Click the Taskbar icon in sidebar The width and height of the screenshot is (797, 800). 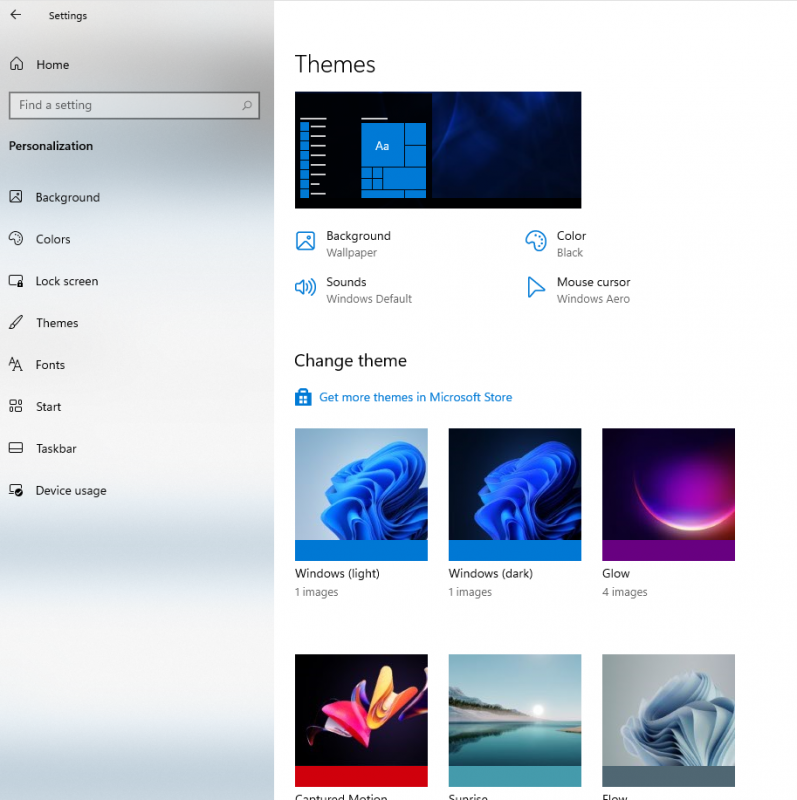point(16,448)
